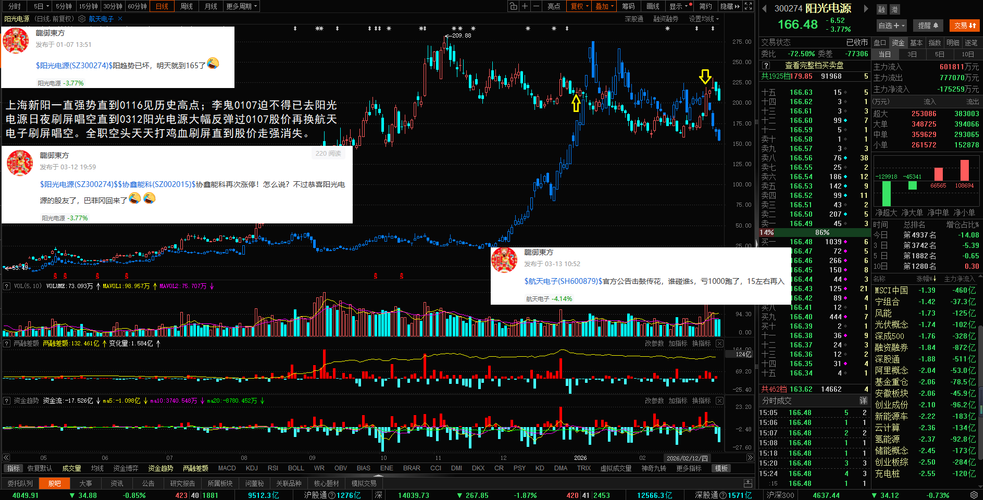Click the panel pop-out icon at bottom right of tabs

[x=747, y=484]
